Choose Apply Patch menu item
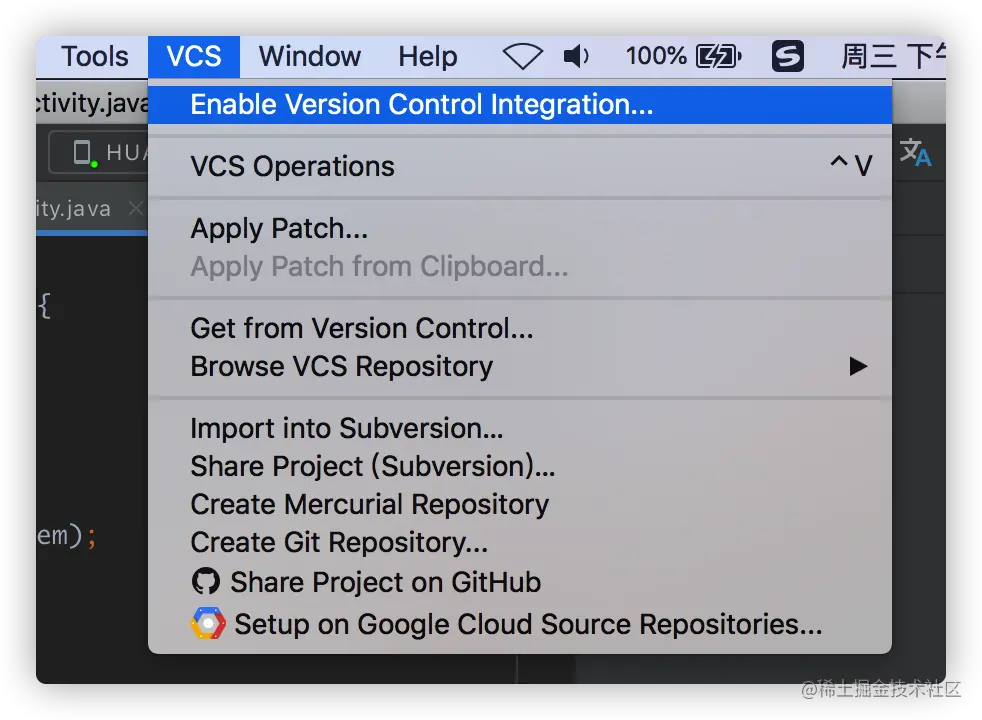This screenshot has width=982, height=720. point(279,228)
